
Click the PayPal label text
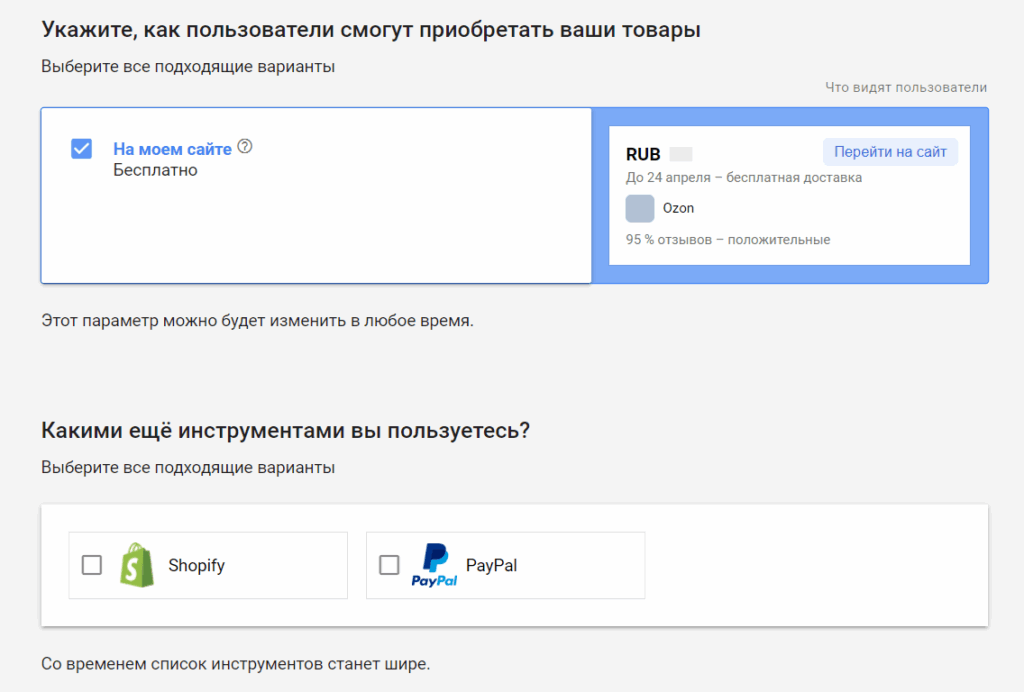pos(491,565)
